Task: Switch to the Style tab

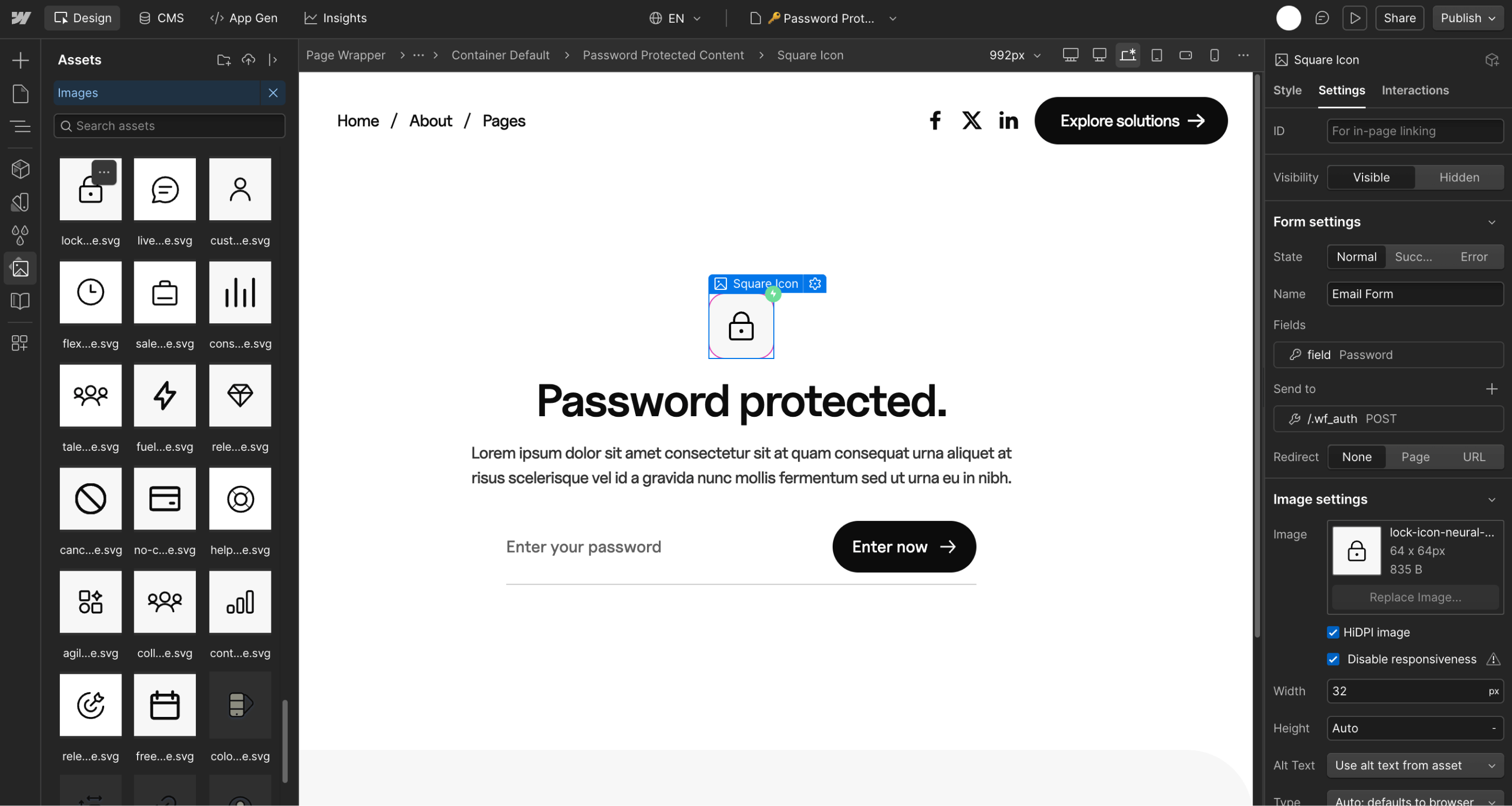Action: pos(1287,90)
